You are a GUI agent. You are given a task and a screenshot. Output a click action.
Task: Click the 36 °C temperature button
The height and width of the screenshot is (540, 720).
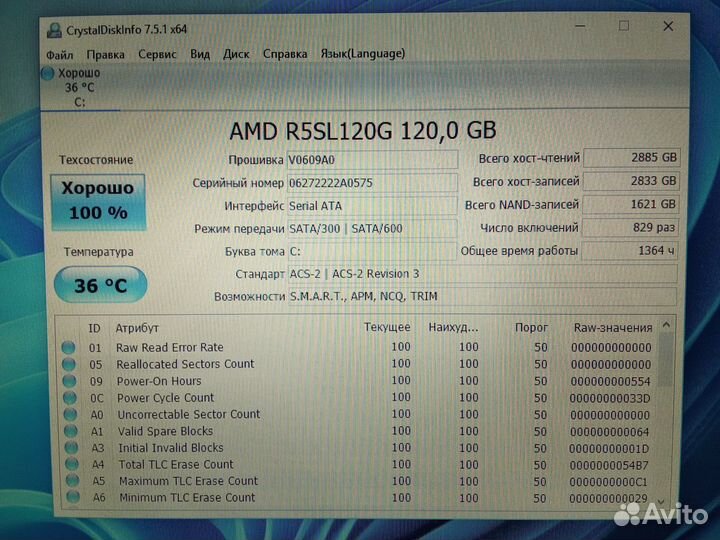pos(100,285)
